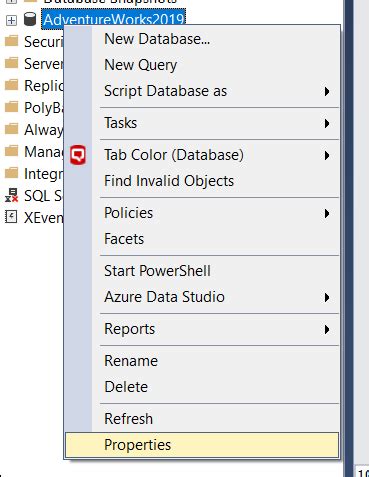
Task: Expand the AdventureWorks2019 database node
Action: (x=11, y=20)
